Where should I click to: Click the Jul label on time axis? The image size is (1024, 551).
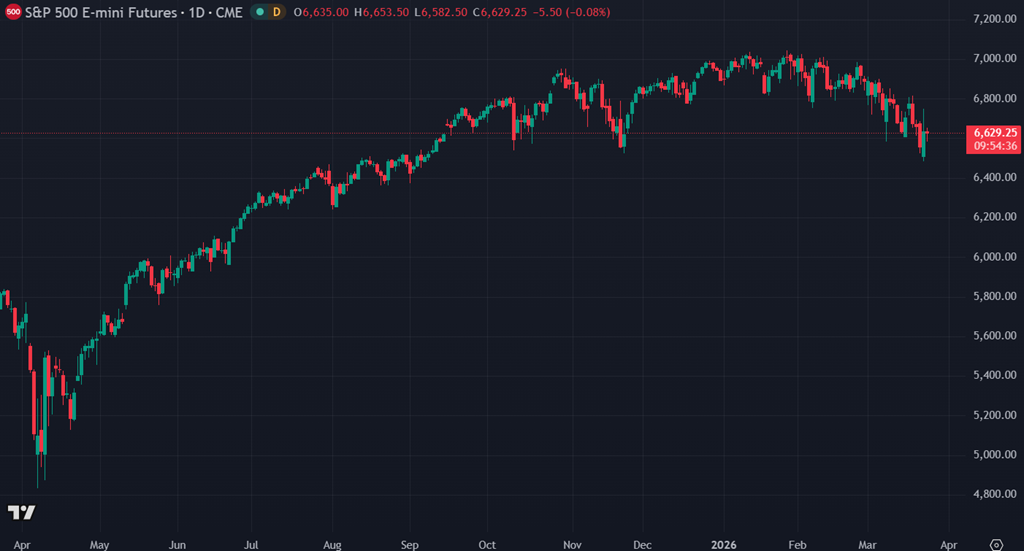coord(252,545)
